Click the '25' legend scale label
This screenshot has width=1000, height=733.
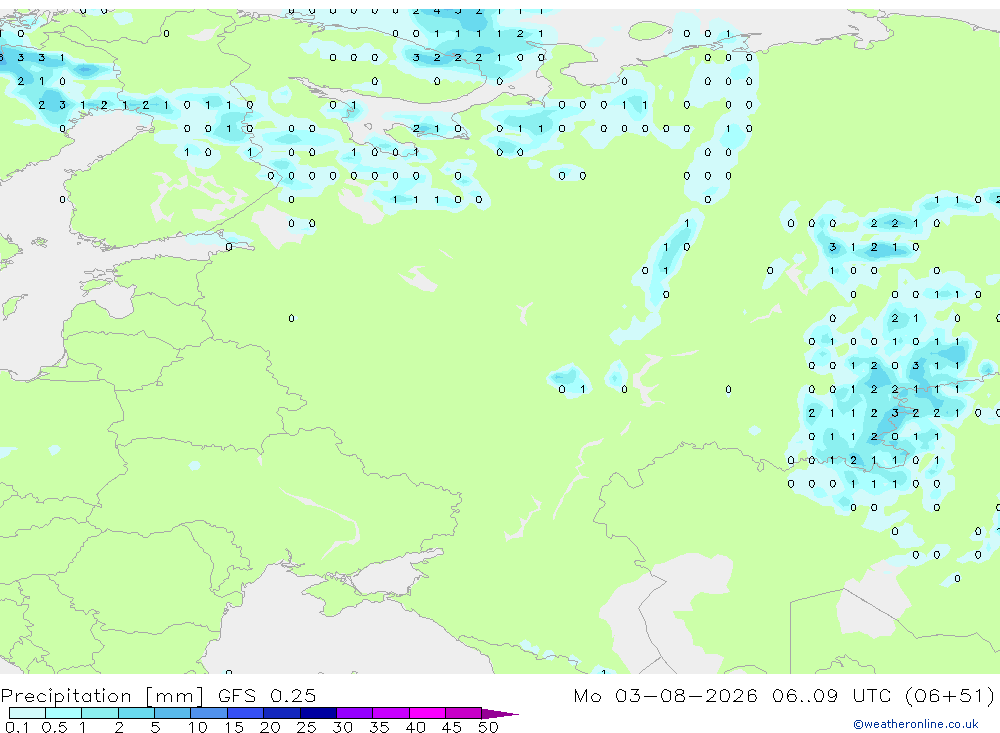pyautogui.click(x=306, y=727)
